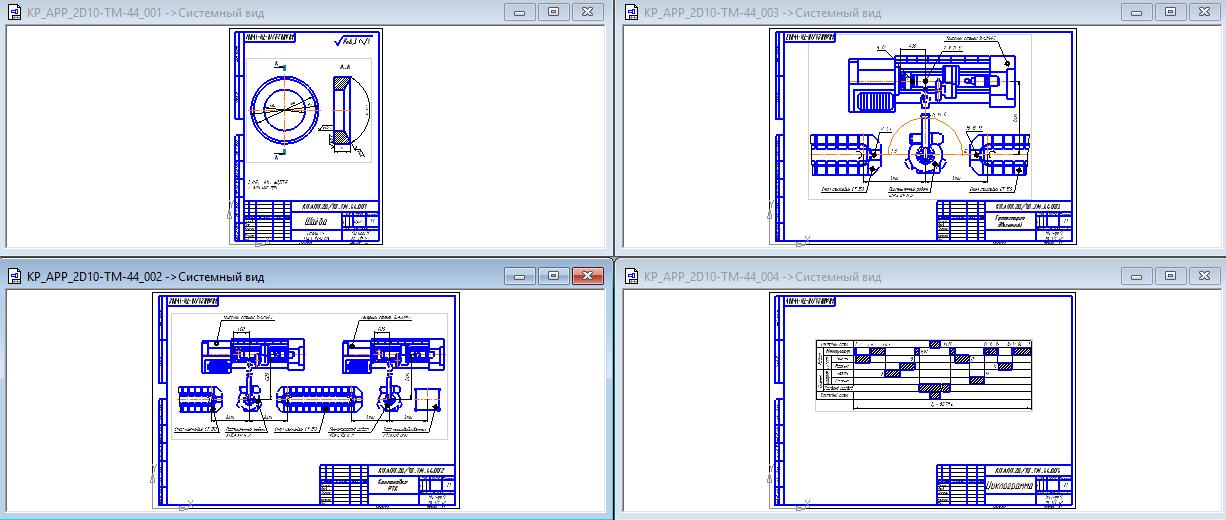Click the orange semicircle robot layout in drawing 003
This screenshot has width=1226, height=520.
(x=925, y=136)
